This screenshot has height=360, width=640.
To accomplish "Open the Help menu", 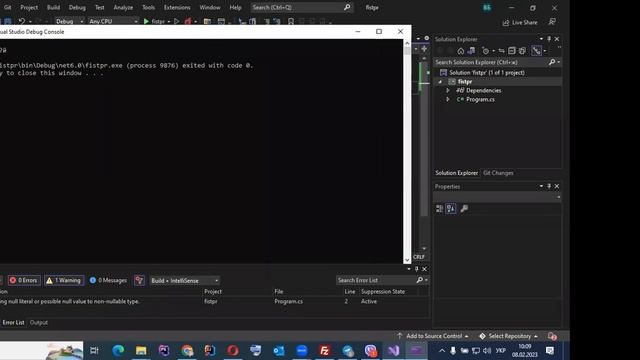I will (236, 7).
